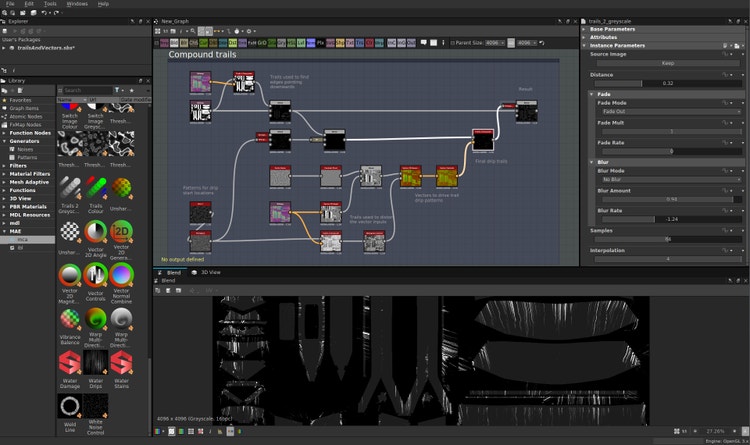Screen dimensions: 750x445
Task: Choose the Trails Colour node icon
Action: coord(96,187)
